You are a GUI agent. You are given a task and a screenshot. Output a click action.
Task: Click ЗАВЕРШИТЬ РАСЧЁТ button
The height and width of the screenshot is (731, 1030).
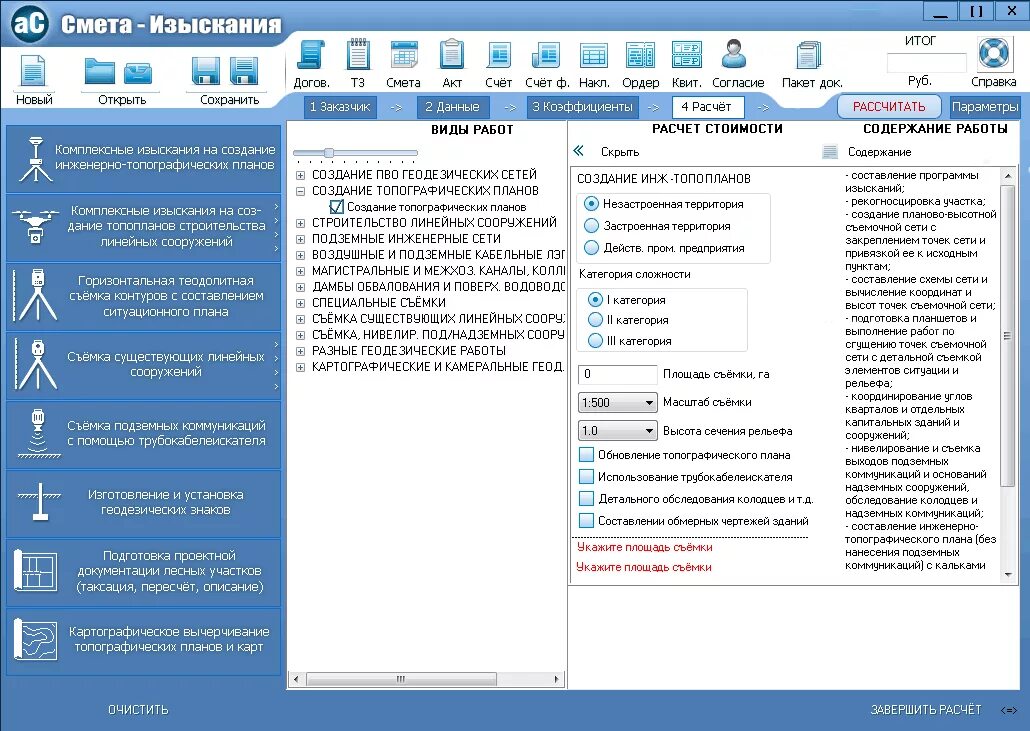(926, 709)
